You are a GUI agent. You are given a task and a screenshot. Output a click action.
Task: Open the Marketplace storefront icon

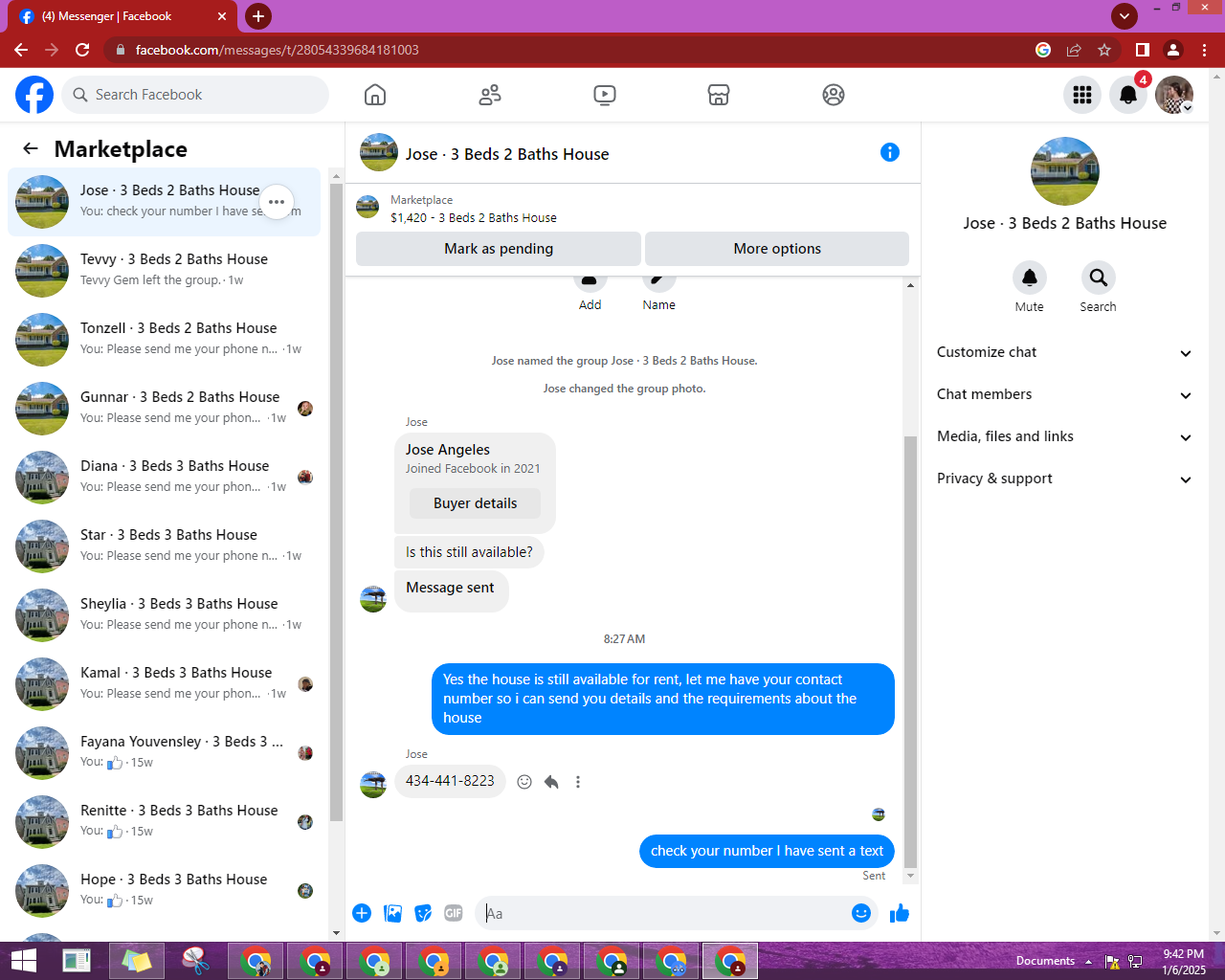(719, 95)
